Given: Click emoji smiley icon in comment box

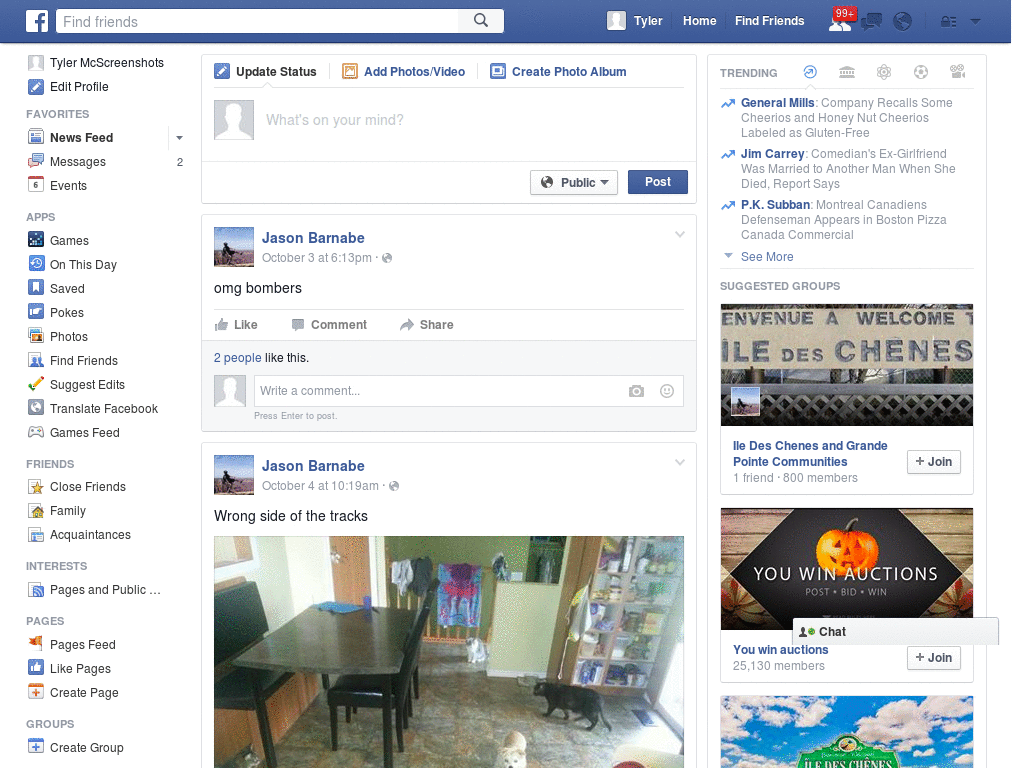Looking at the screenshot, I should point(667,391).
